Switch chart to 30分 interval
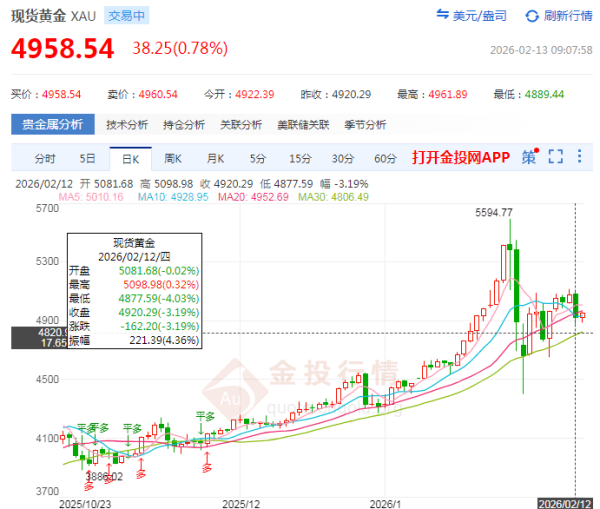 343,158
